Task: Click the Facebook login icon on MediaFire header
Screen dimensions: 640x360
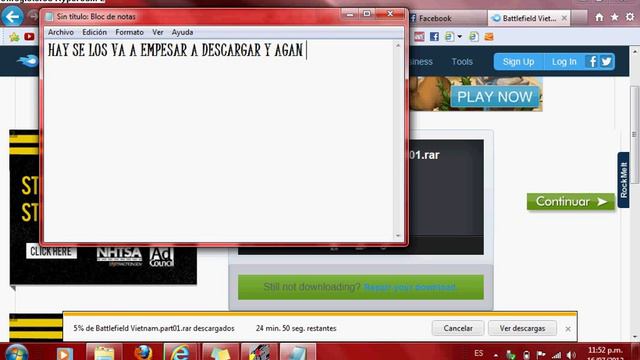Action: tap(592, 62)
